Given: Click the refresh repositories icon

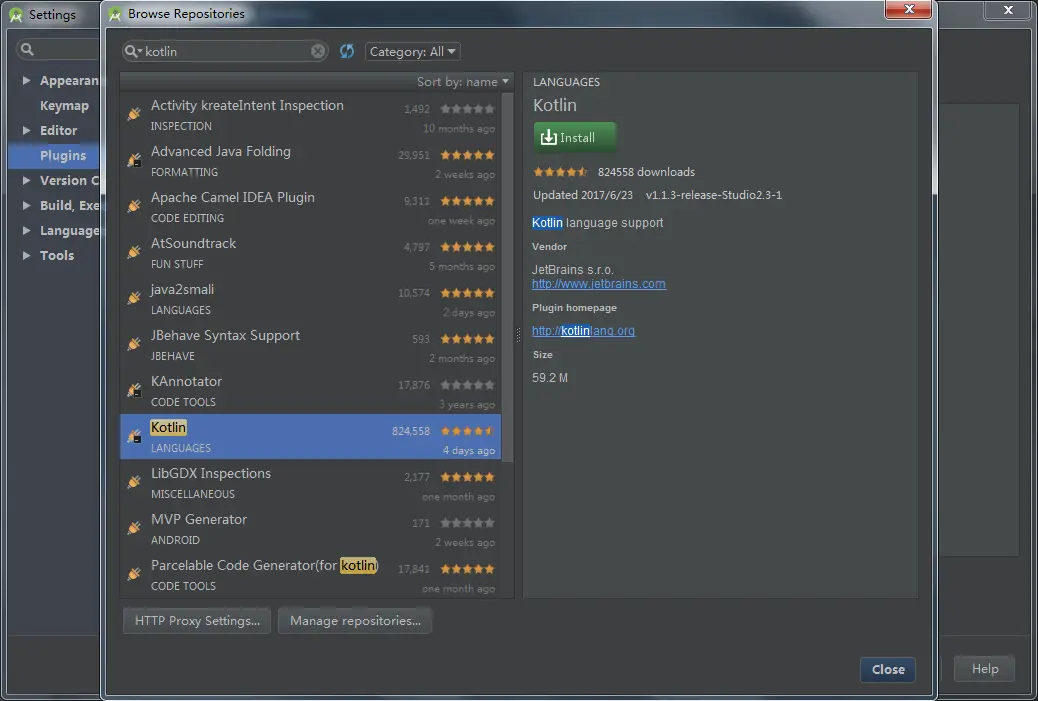Looking at the screenshot, I should (347, 51).
